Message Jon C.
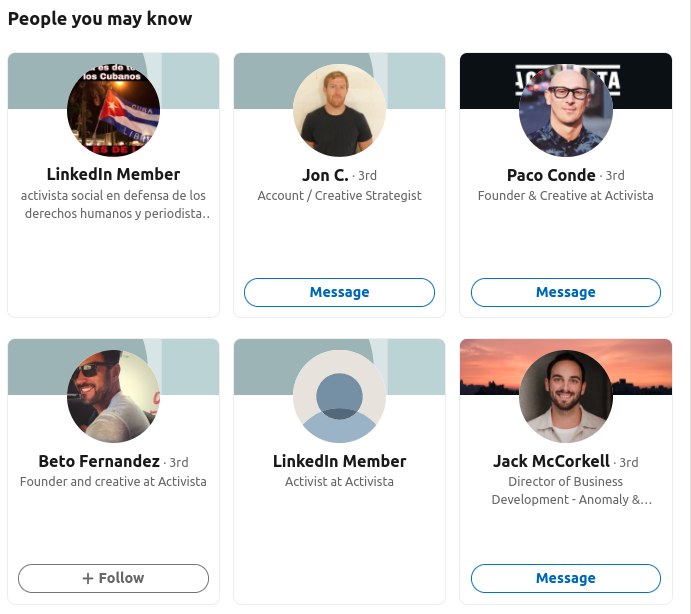Screen dimensions: 691x614 pos(339,292)
